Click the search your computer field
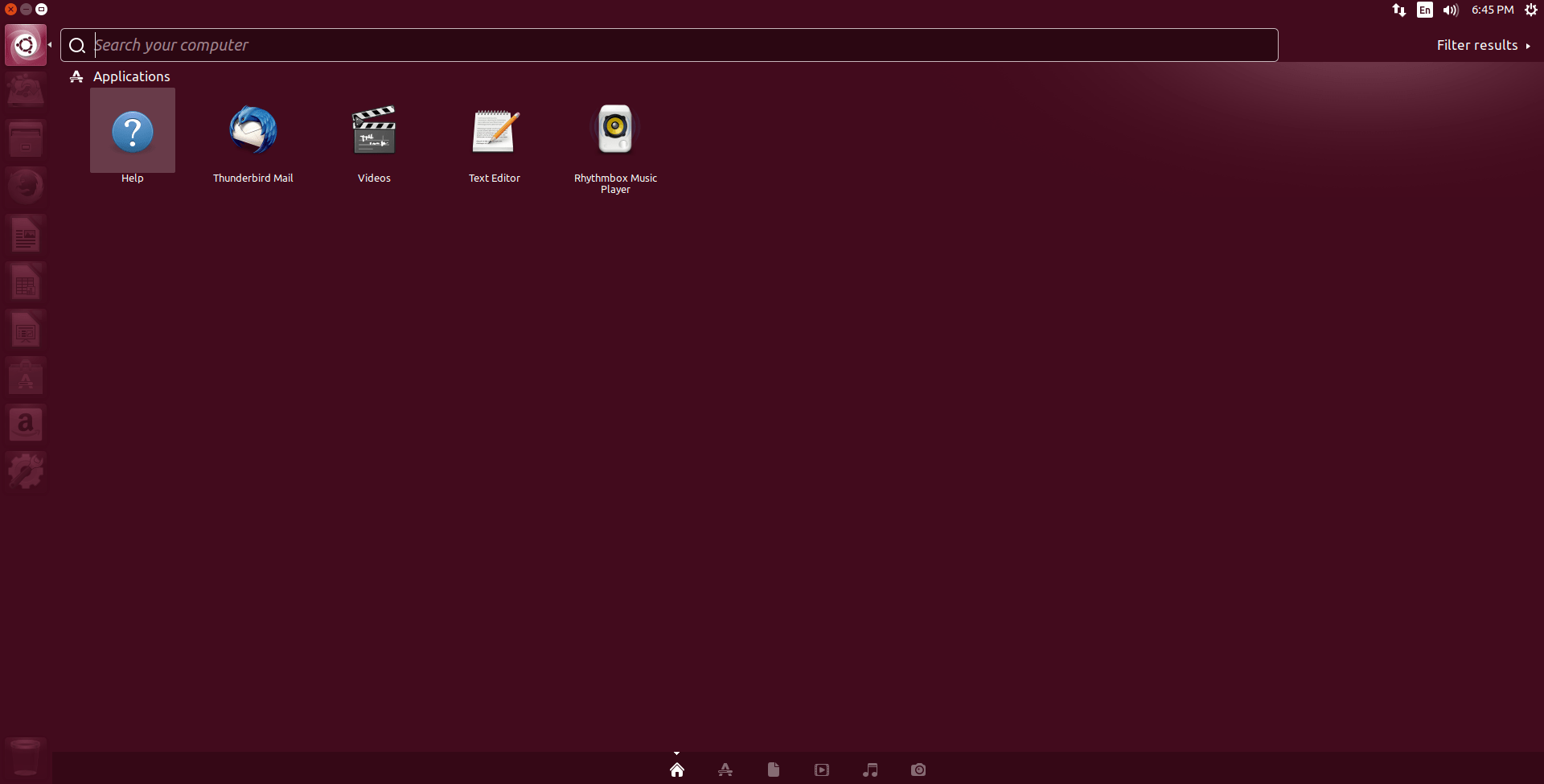The width and height of the screenshot is (1544, 784). point(669,45)
